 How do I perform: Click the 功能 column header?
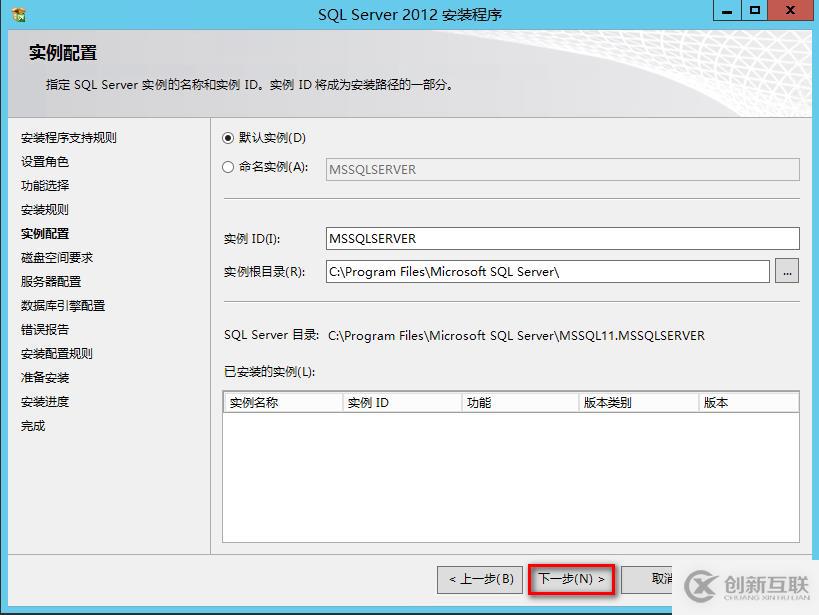(x=520, y=403)
